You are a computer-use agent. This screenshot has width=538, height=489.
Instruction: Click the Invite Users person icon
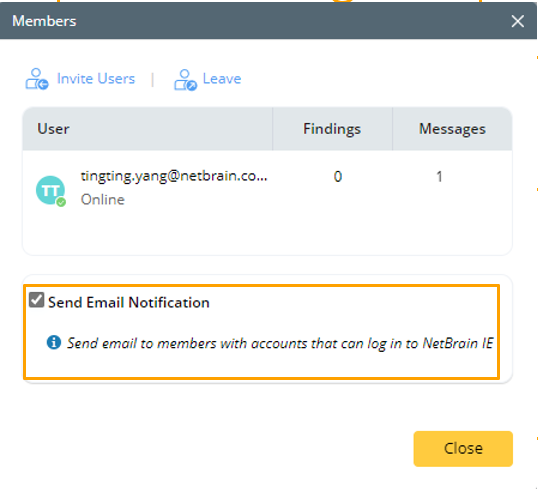coord(37,79)
